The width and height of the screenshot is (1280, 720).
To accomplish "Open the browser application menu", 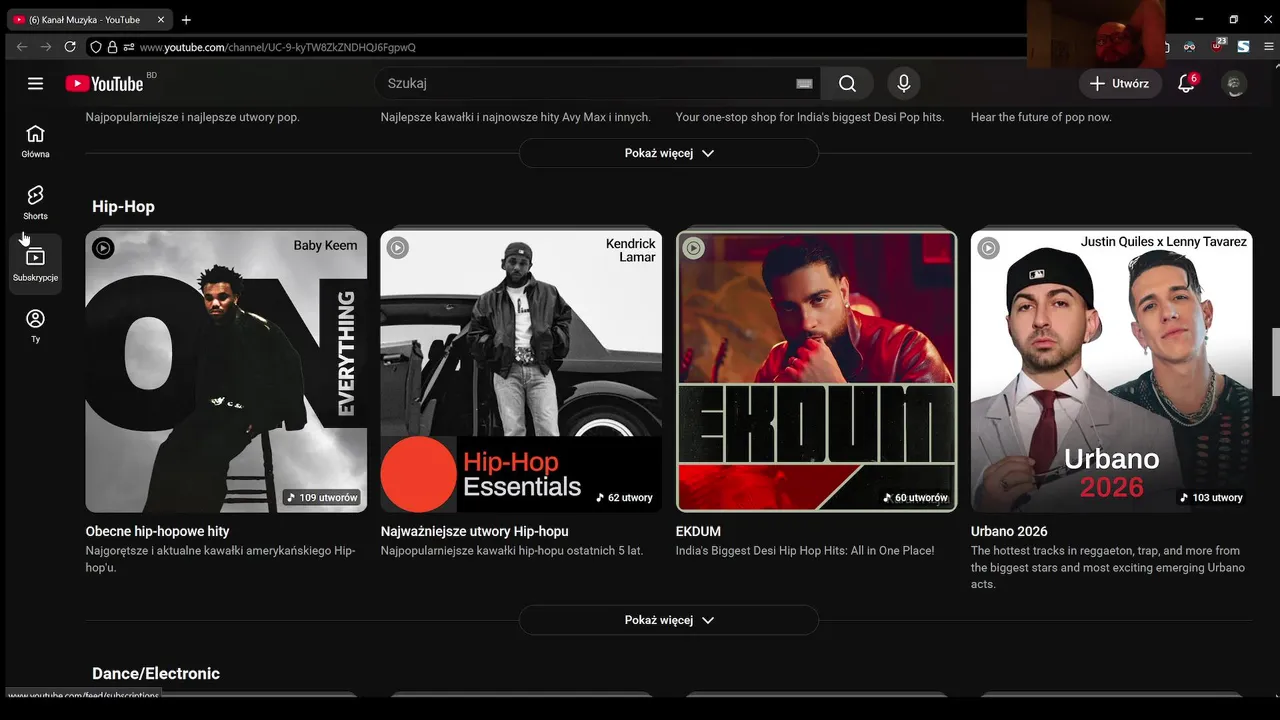I will click(x=1270, y=47).
